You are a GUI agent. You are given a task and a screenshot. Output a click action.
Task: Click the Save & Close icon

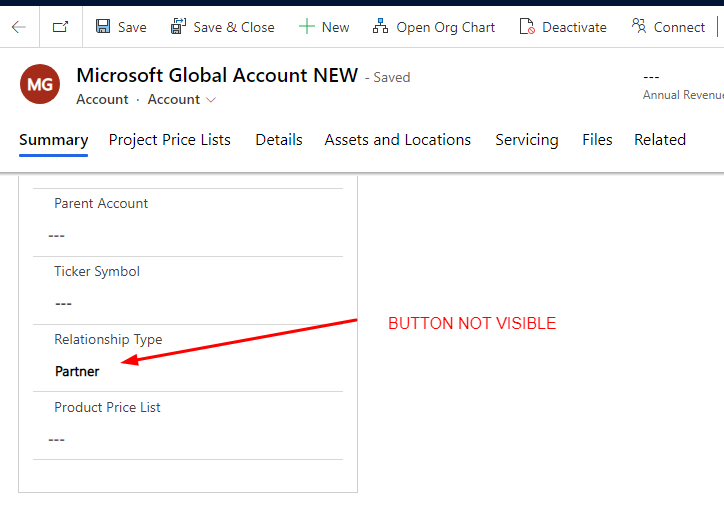pos(178,26)
